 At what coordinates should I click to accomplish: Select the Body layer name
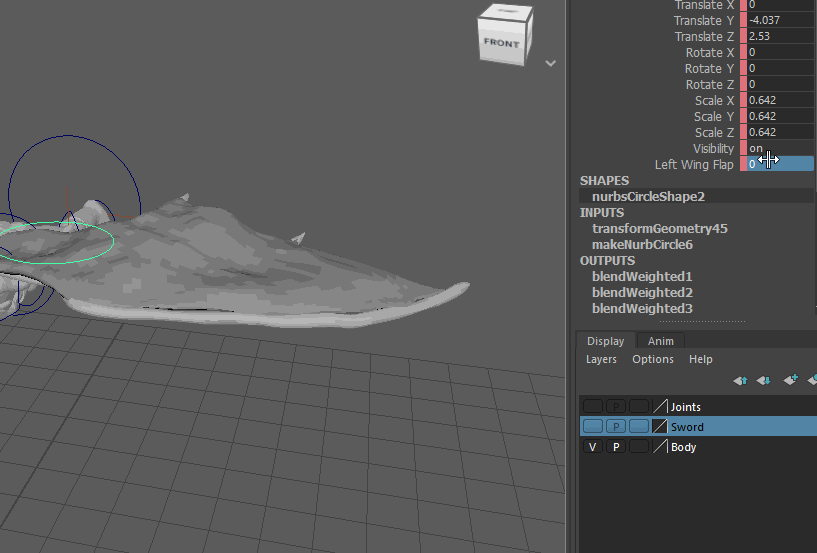(684, 447)
